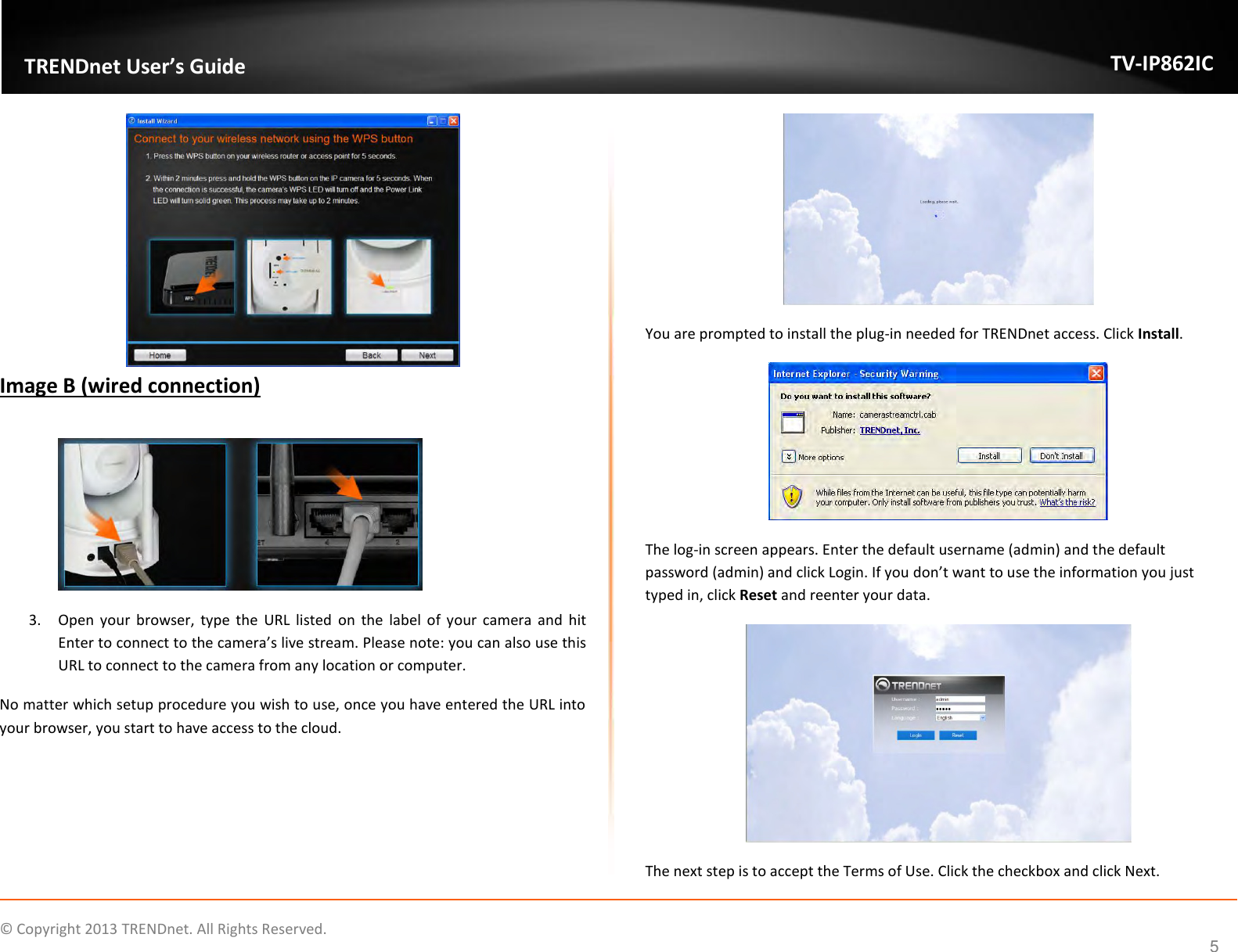Image resolution: width=1238 pixels, height=952 pixels.
Task: Click the copyright 2013 TRENDnet footer text
Action: coord(164,929)
